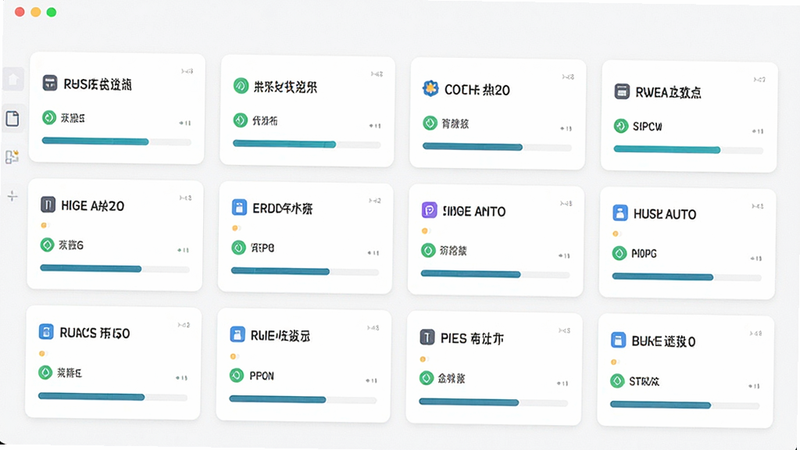
Task: Toggle green status circle next to PPON
Action: pyautogui.click(x=237, y=376)
